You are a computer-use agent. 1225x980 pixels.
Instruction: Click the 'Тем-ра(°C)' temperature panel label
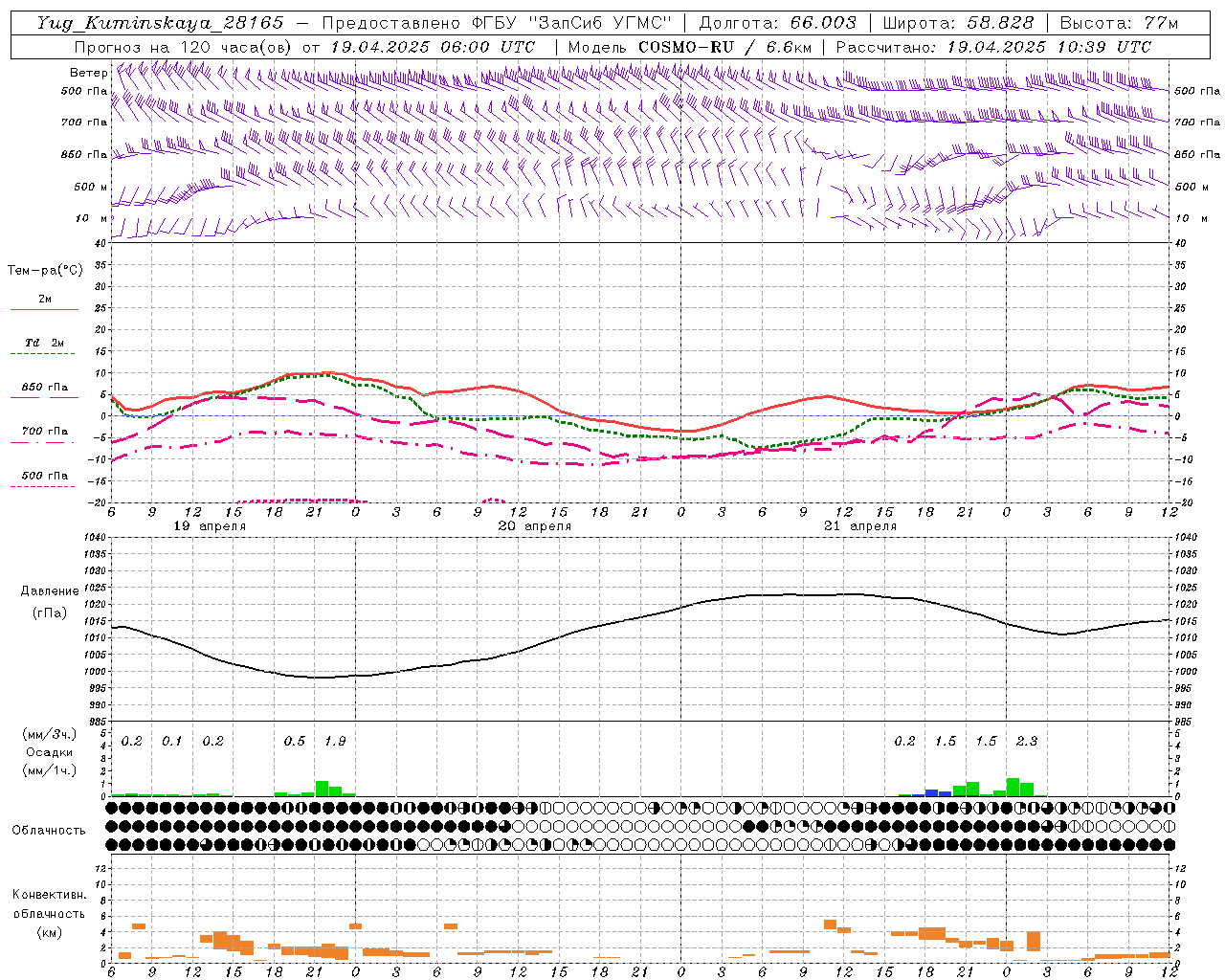pyautogui.click(x=45, y=271)
